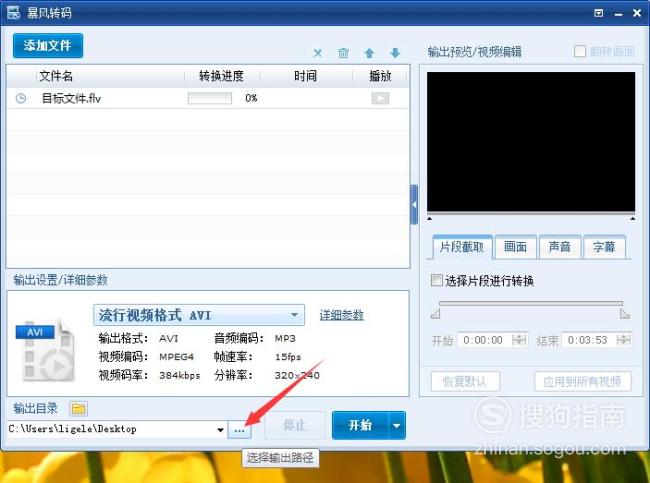This screenshot has height=483, width=650.
Task: Click the preview left trim marker
Action: pyautogui.click(x=430, y=218)
